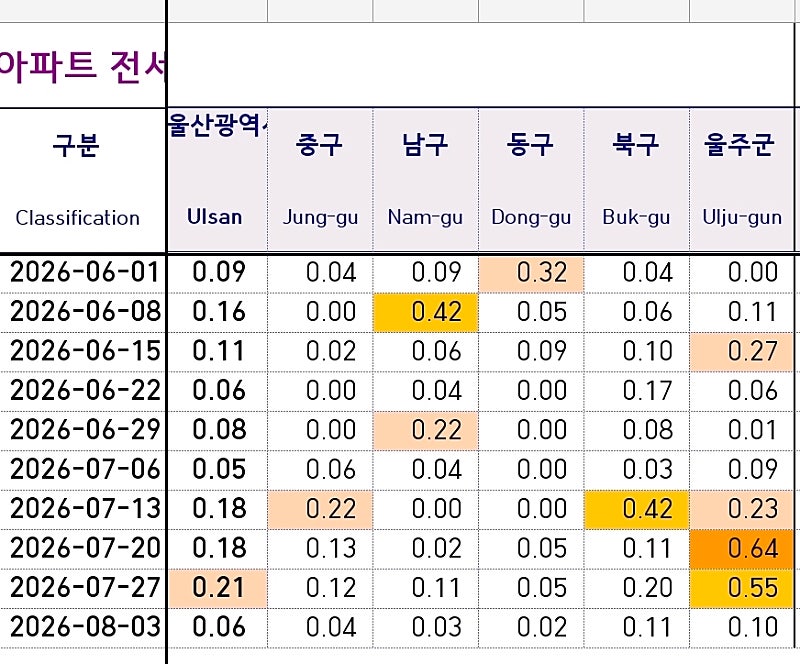Select Nam-gu value 0.04 in 2026-06-22 row
This screenshot has width=800, height=664.
[426, 391]
